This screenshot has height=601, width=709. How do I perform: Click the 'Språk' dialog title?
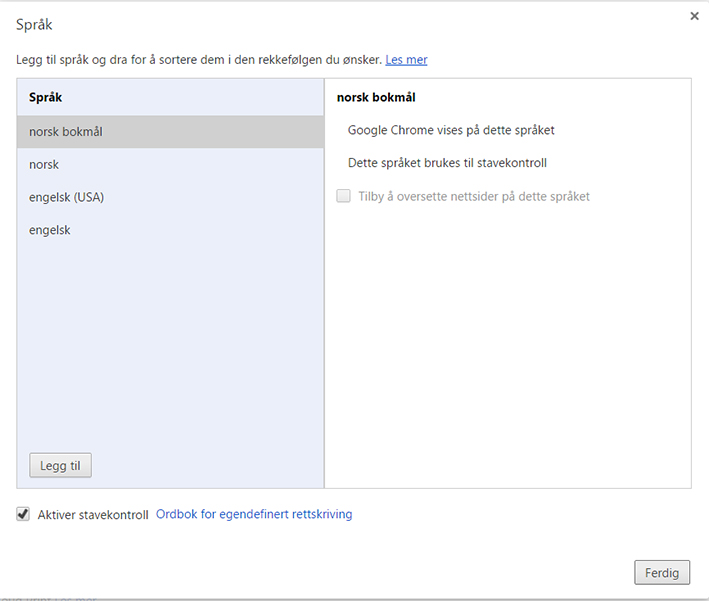point(35,22)
